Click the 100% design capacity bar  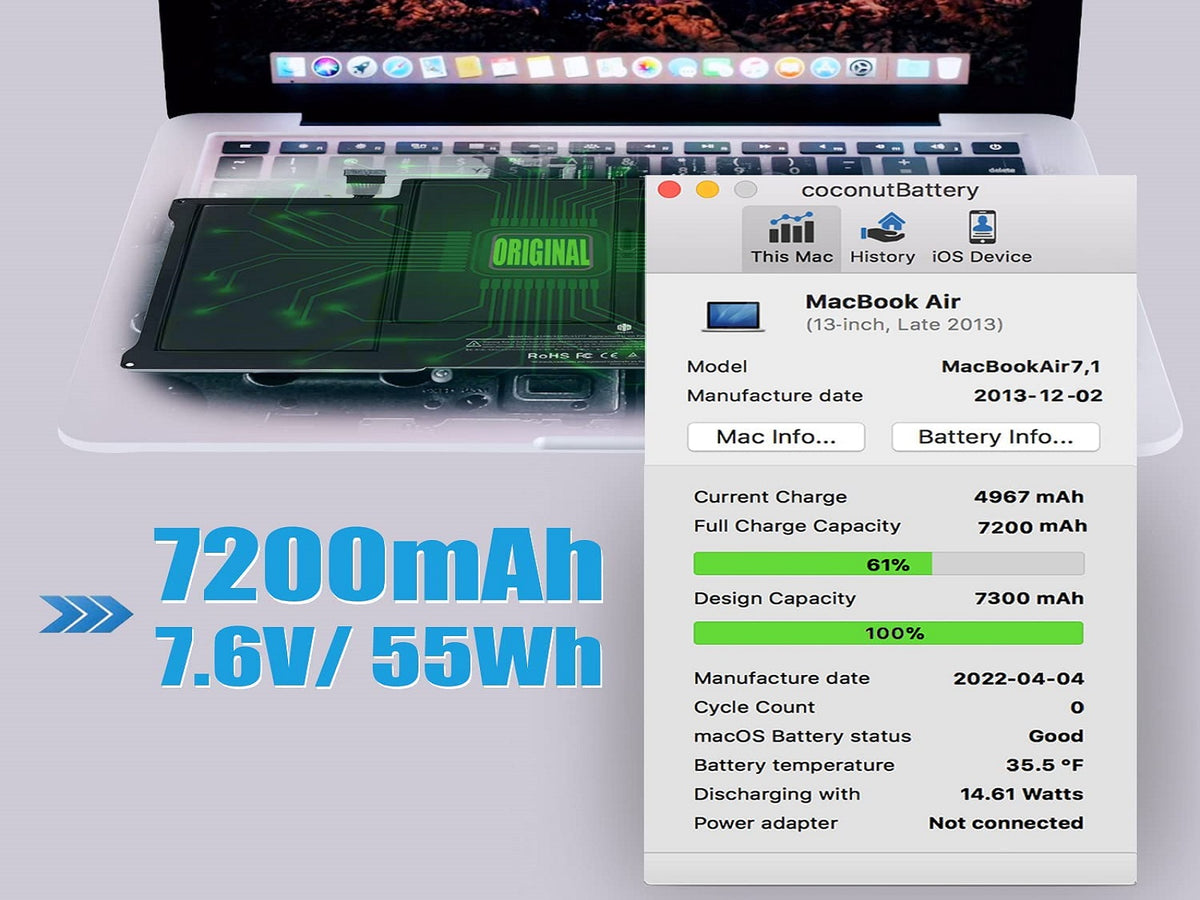click(888, 633)
